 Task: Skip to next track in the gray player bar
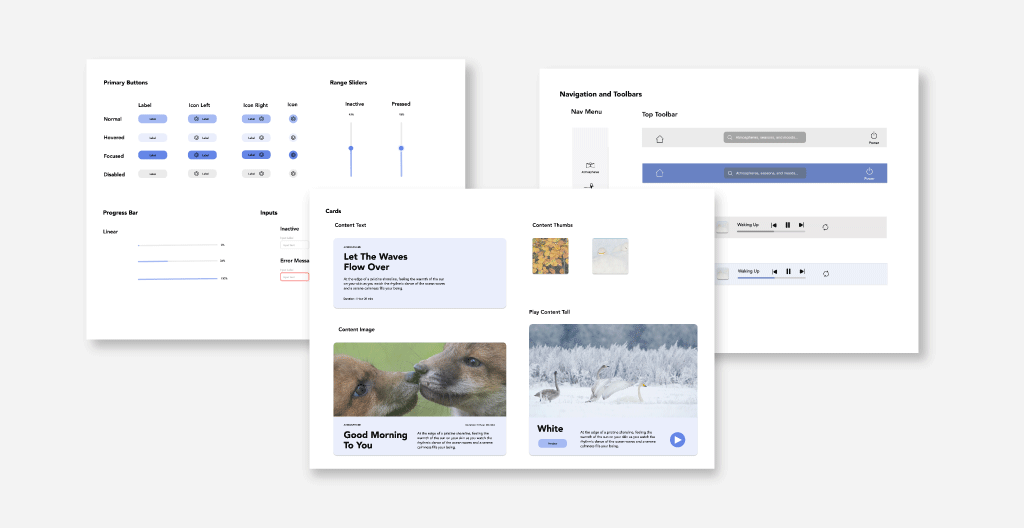click(801, 226)
